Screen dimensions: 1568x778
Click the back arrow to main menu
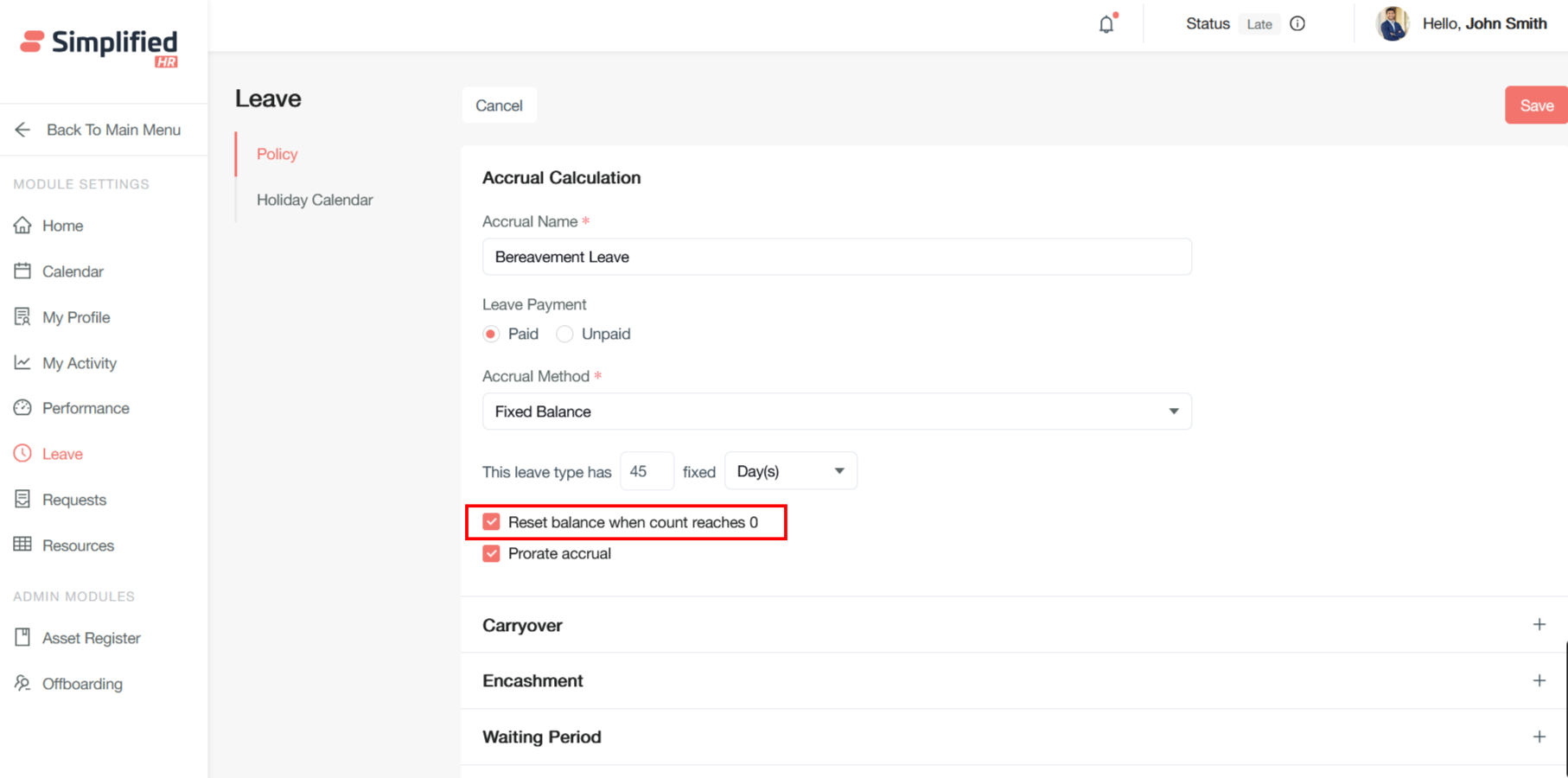click(x=22, y=130)
